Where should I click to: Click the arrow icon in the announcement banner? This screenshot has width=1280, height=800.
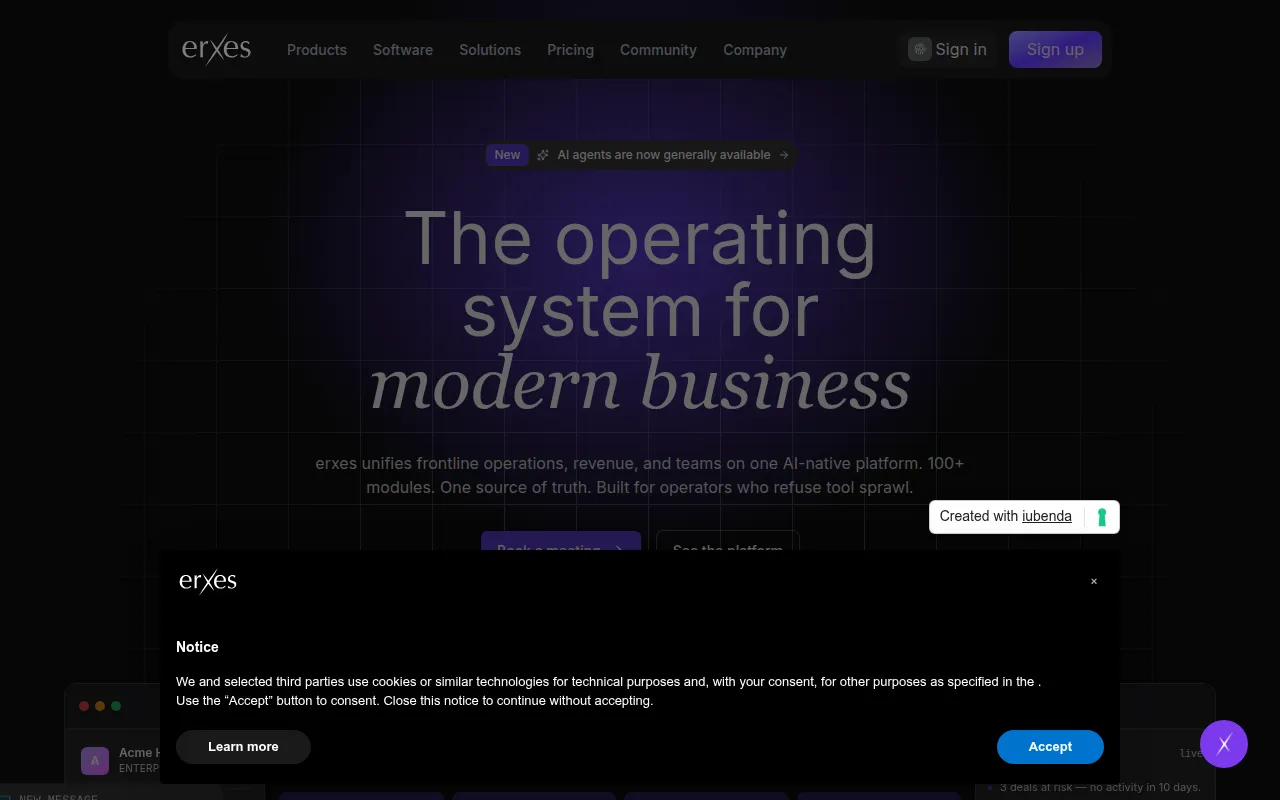[784, 155]
